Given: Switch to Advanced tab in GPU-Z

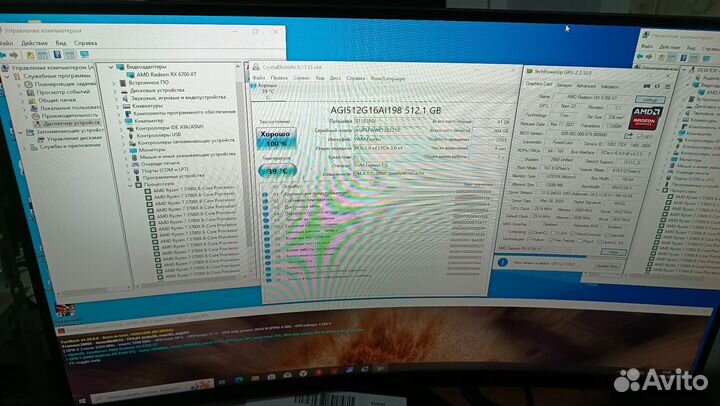Looking at the screenshot, I should click(x=586, y=86).
